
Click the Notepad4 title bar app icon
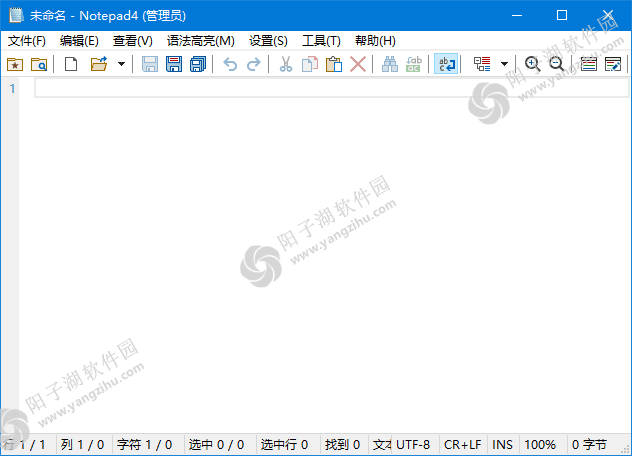point(17,15)
